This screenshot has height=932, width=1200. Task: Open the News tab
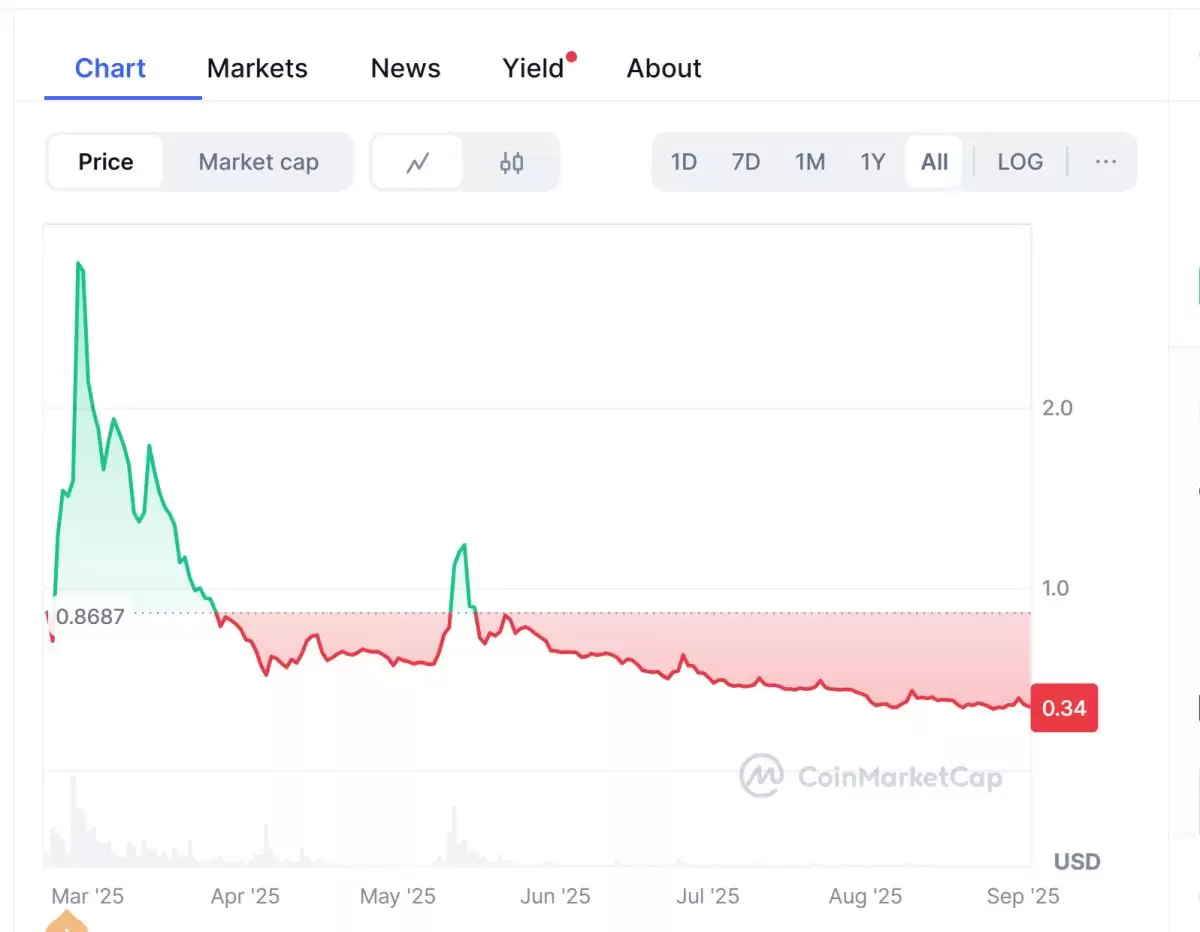[x=405, y=68]
